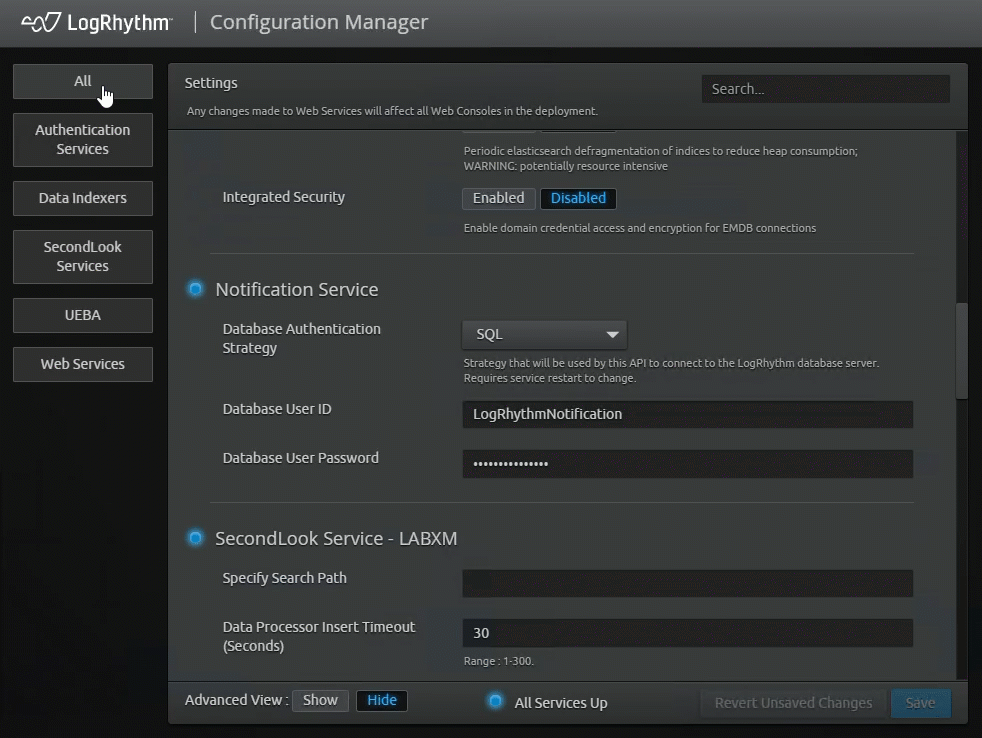
Task: Select the UEBA category
Action: click(x=82, y=315)
